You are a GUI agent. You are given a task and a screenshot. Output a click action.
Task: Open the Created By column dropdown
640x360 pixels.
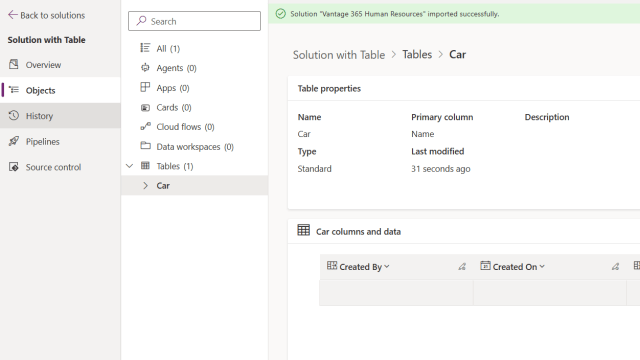click(x=387, y=267)
